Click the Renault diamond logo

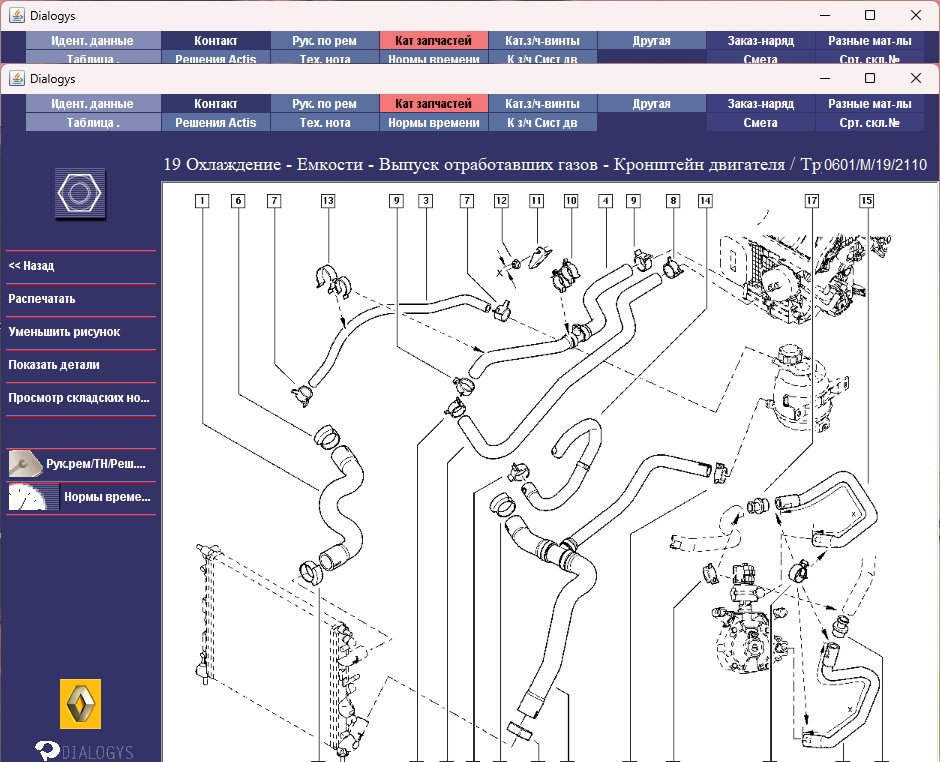coord(81,705)
